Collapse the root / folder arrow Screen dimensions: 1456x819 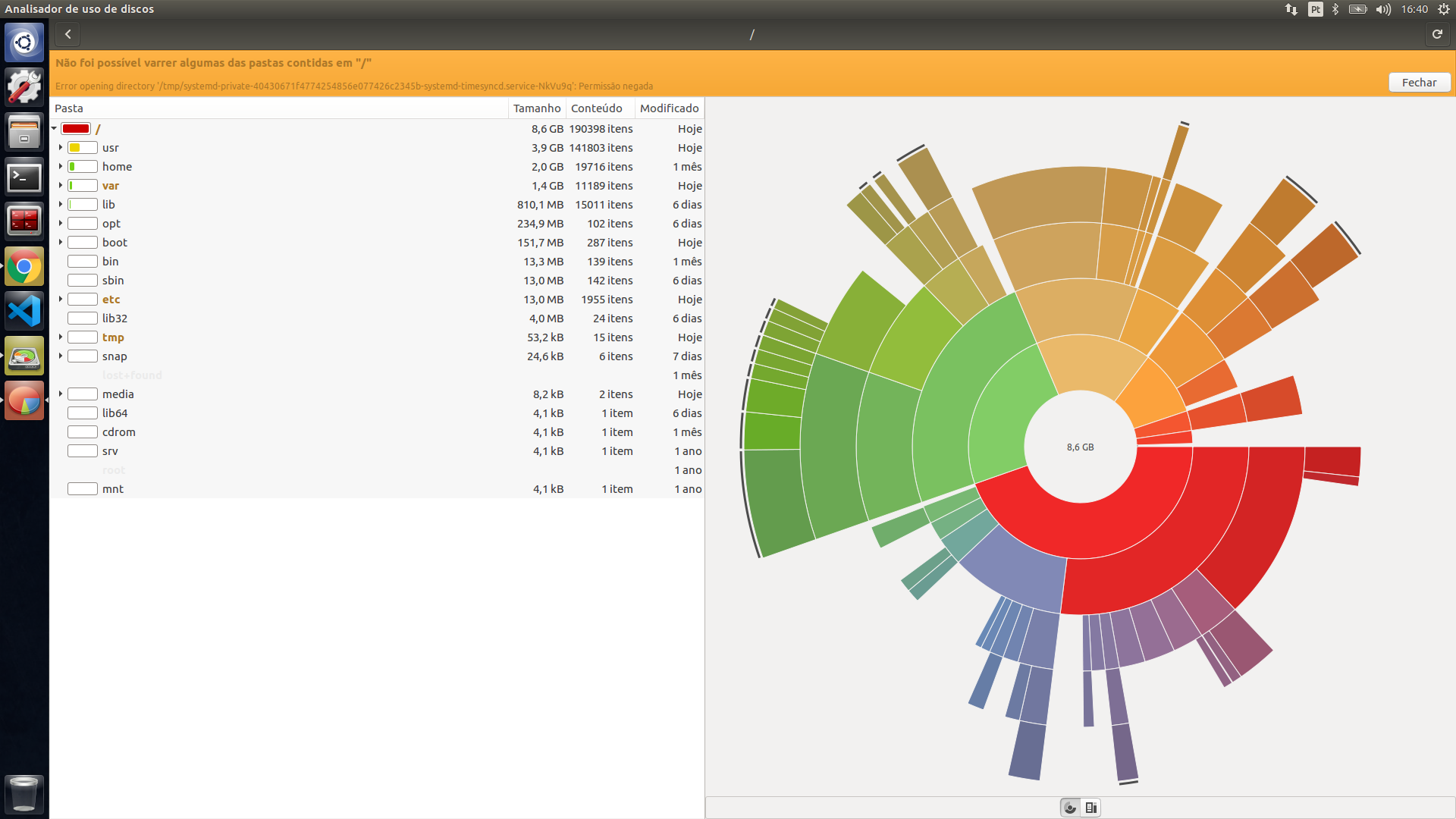[55, 129]
